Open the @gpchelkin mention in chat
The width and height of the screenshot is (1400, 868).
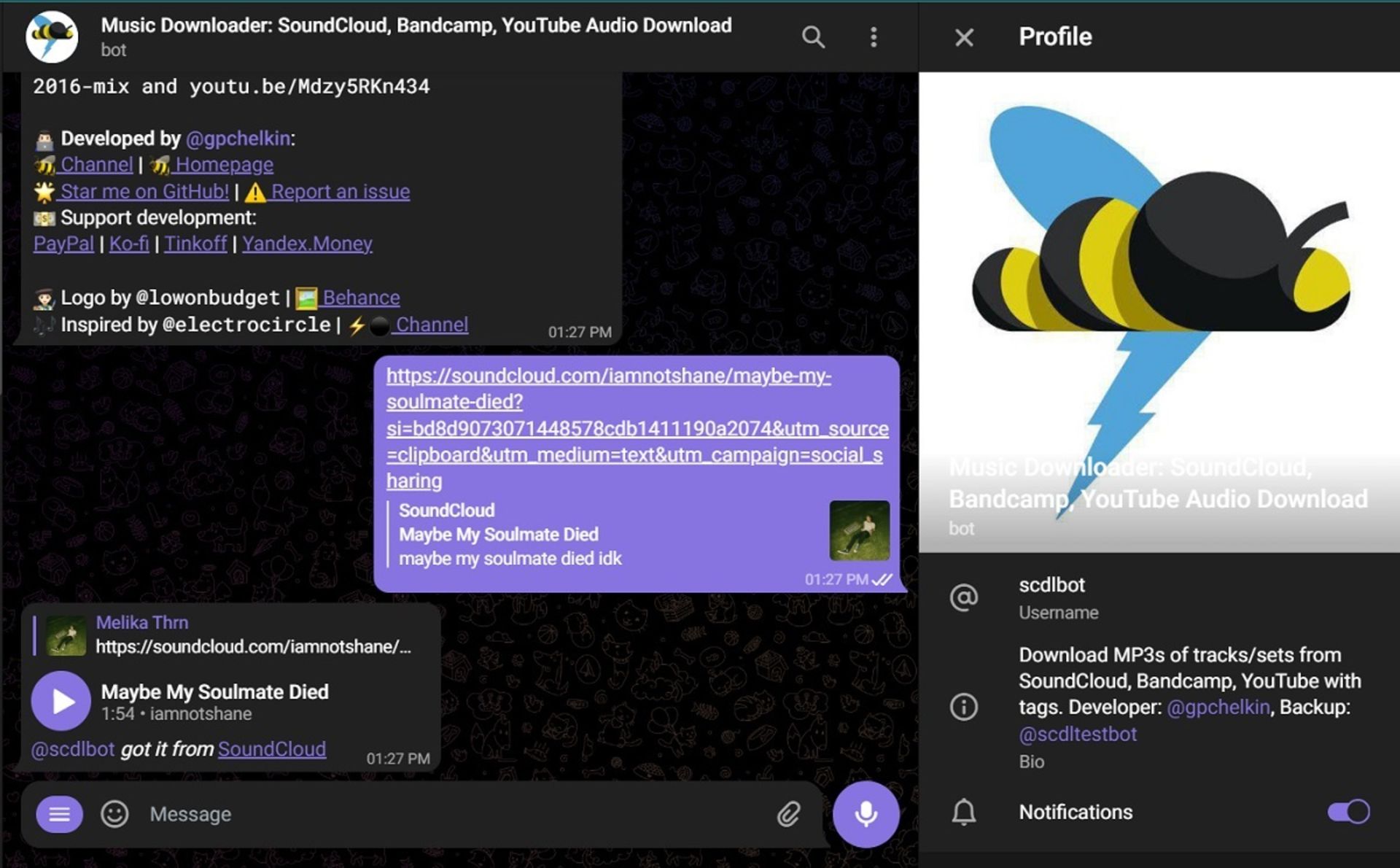click(238, 139)
